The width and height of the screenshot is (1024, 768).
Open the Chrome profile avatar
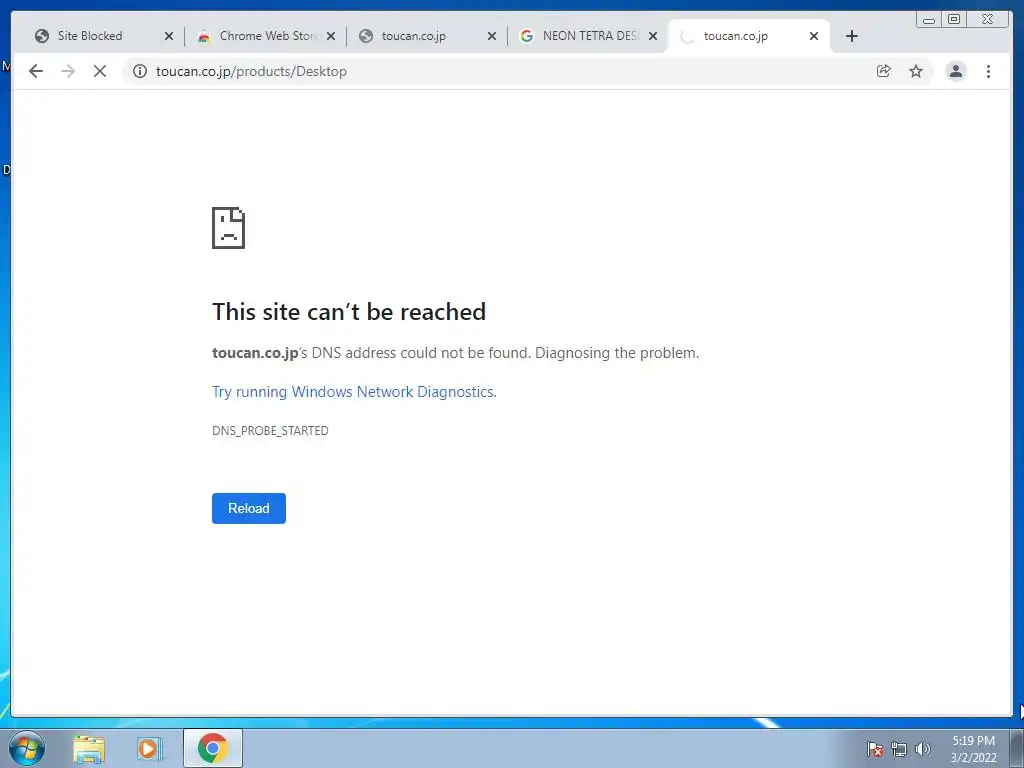[x=955, y=71]
